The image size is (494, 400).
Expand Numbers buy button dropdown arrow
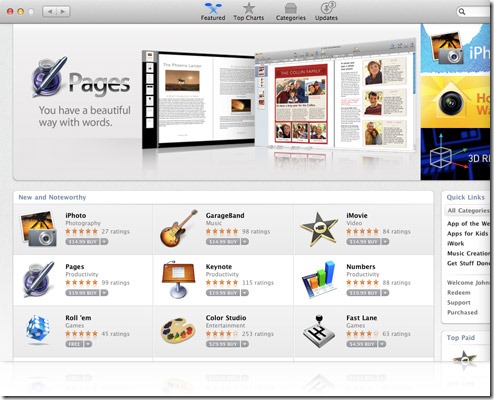[x=385, y=293]
